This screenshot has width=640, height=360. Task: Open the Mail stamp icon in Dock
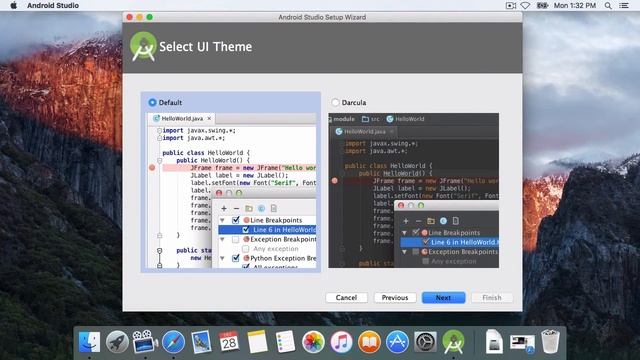click(x=201, y=342)
